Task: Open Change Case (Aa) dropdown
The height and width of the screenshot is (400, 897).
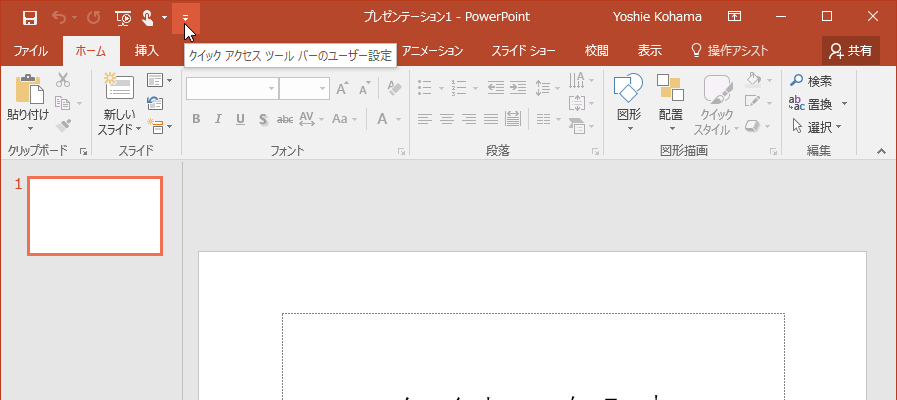Action: pyautogui.click(x=344, y=119)
